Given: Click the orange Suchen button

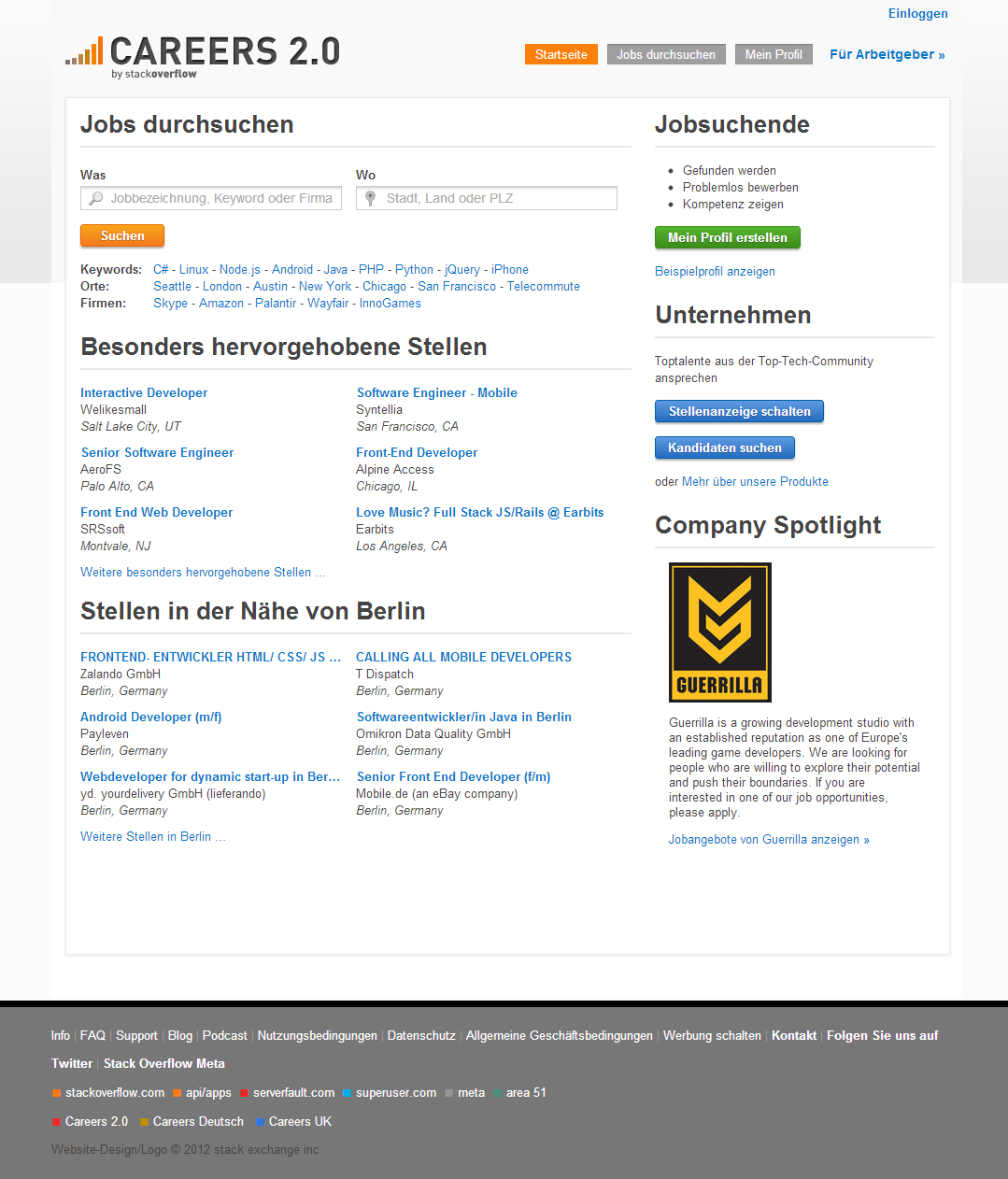Looking at the screenshot, I should 122,235.
